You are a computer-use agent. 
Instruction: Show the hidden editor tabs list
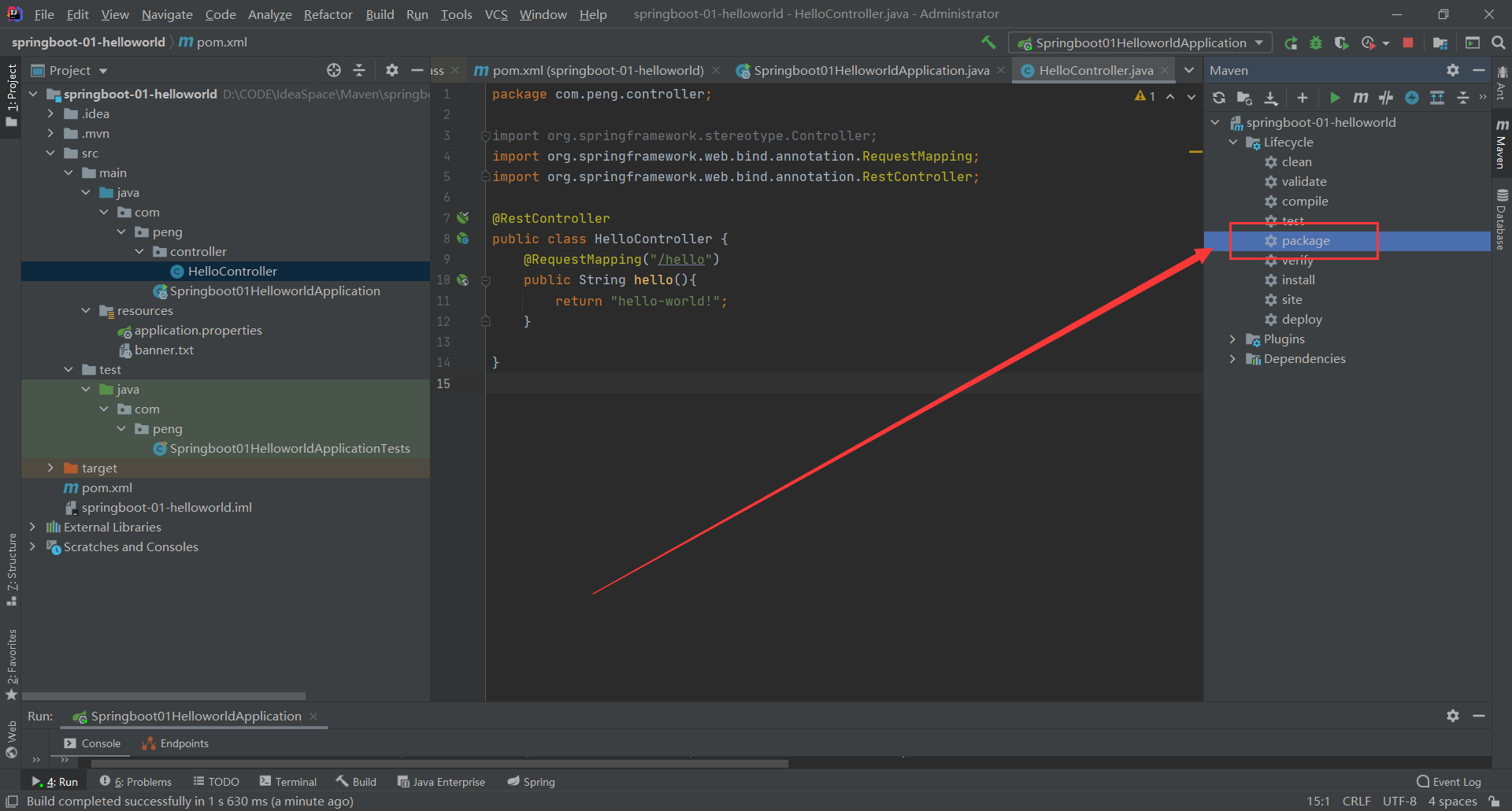coord(1189,70)
